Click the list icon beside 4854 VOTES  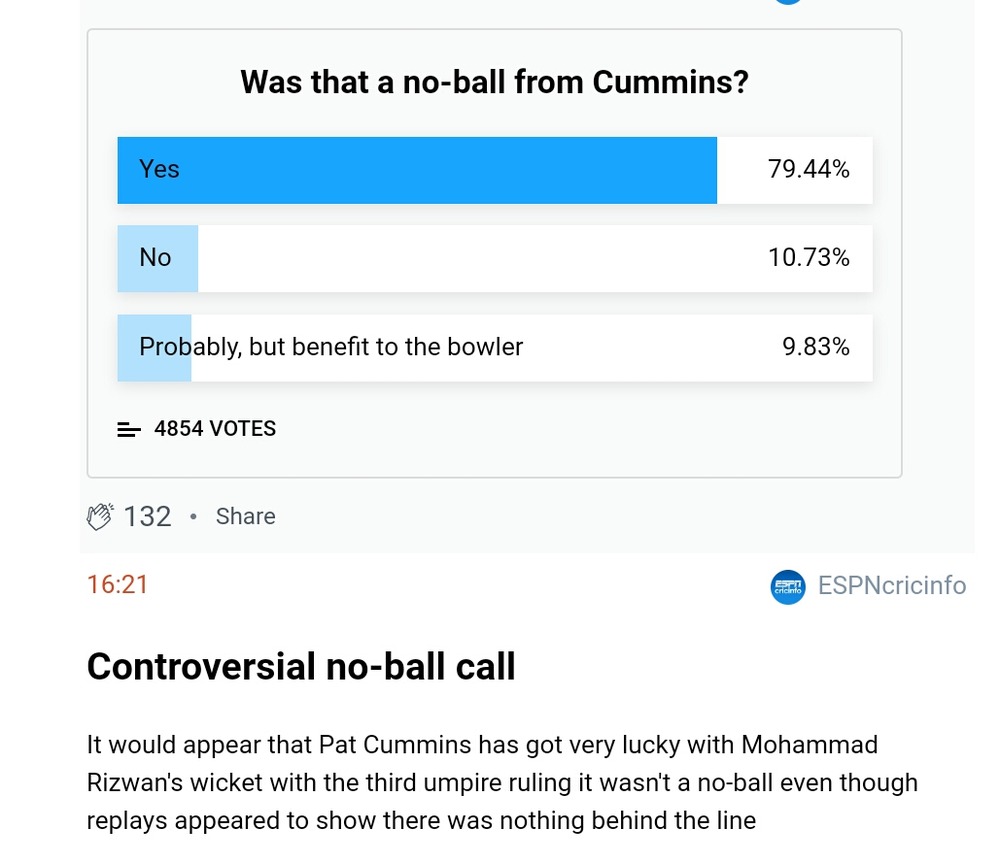tap(129, 430)
